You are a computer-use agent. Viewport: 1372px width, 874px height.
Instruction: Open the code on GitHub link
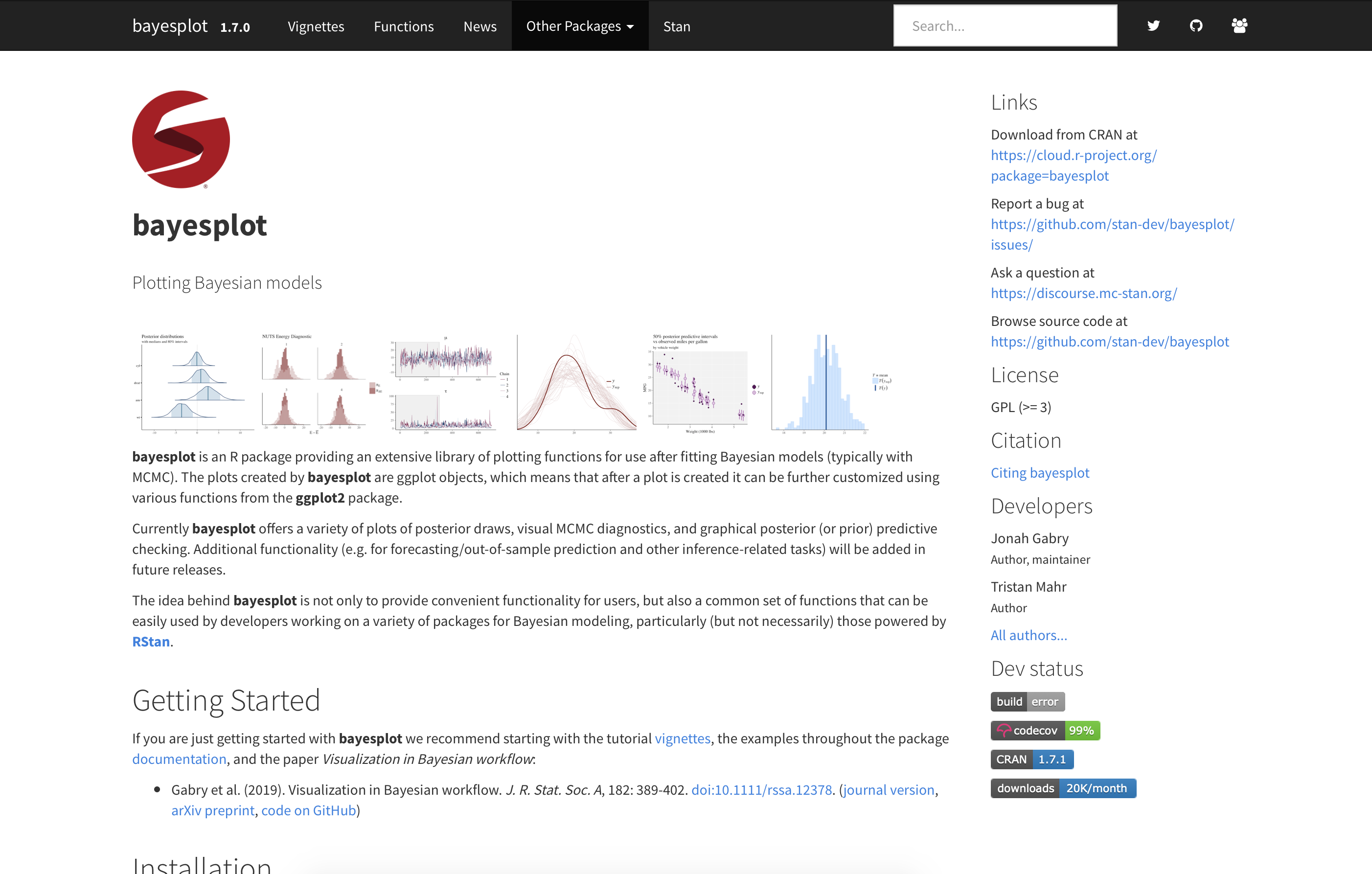point(309,810)
